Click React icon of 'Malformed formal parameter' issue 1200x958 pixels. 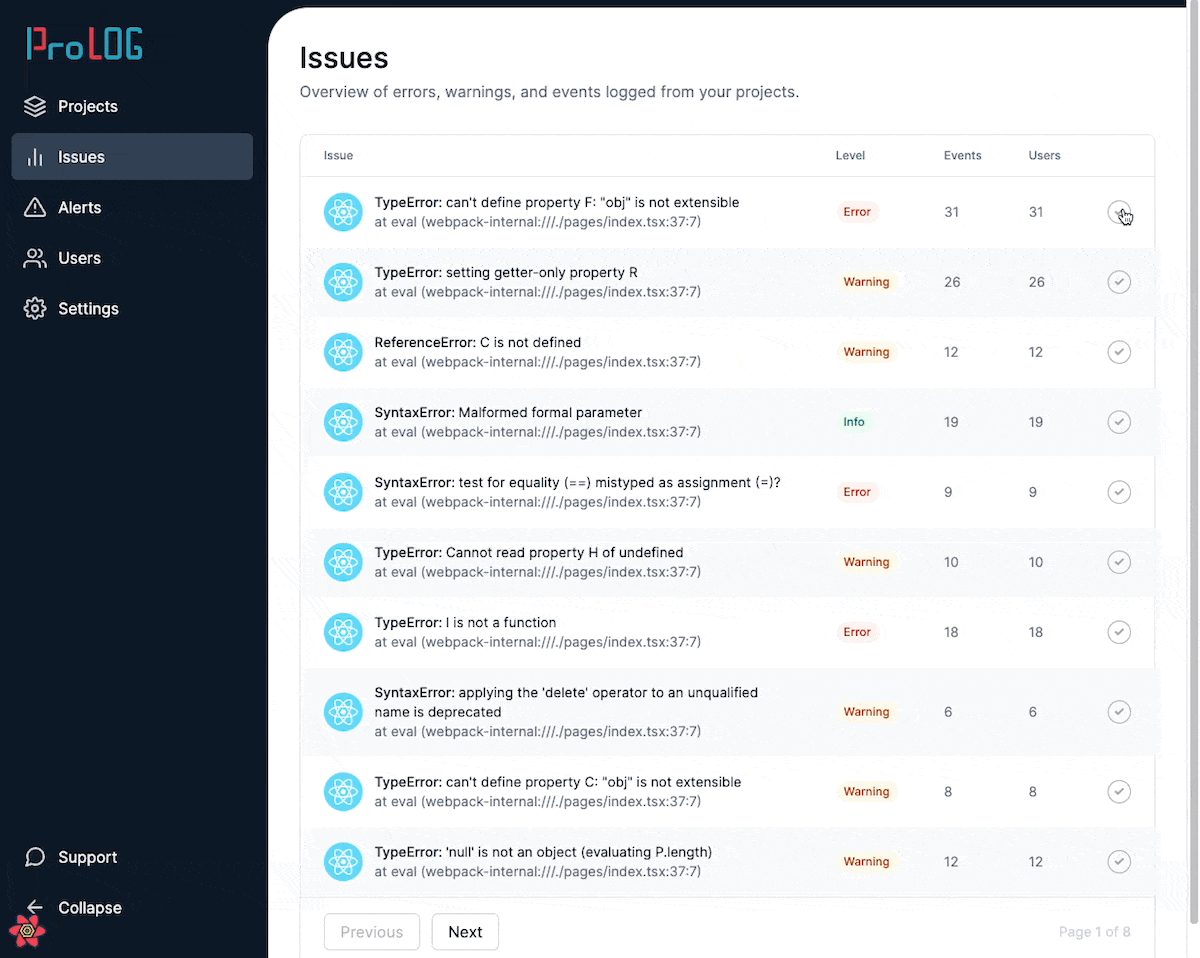pyautogui.click(x=343, y=422)
